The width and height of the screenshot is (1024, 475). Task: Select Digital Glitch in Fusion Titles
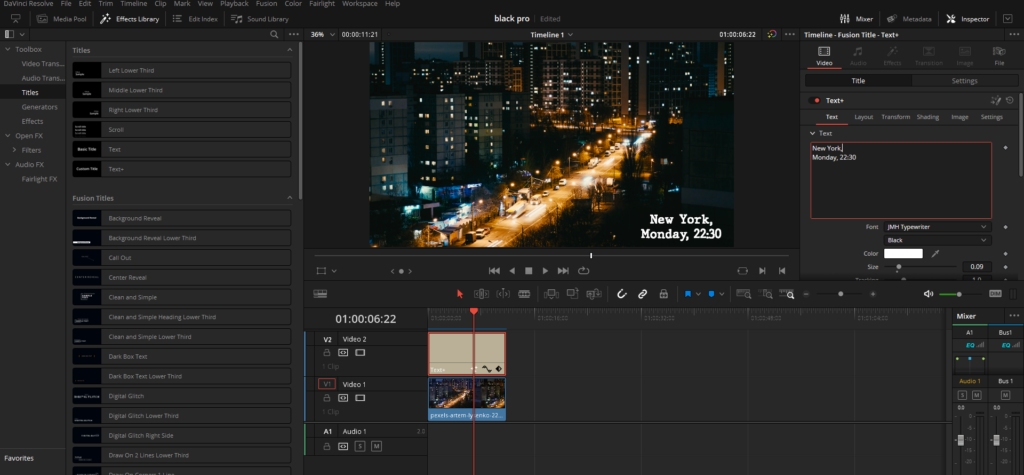click(182, 396)
